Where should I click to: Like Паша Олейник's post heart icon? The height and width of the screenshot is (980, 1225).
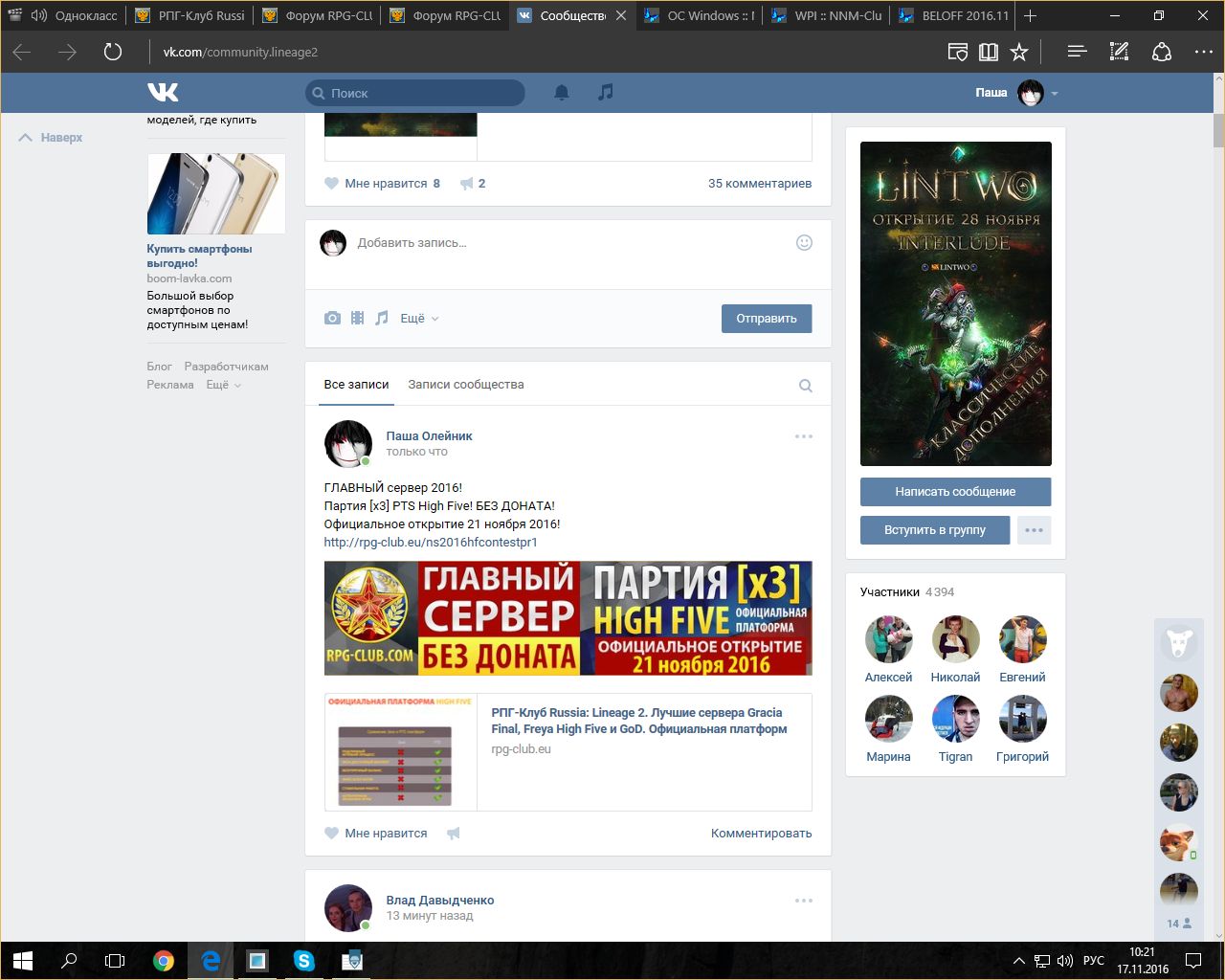tap(331, 834)
